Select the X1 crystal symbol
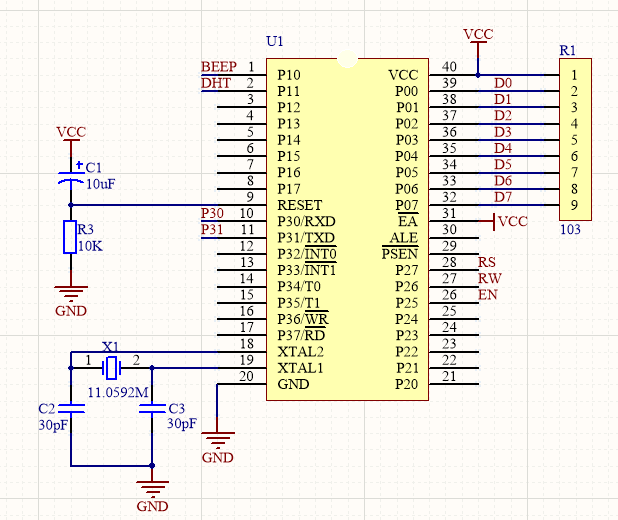Image resolution: width=618 pixels, height=520 pixels. tap(111, 367)
